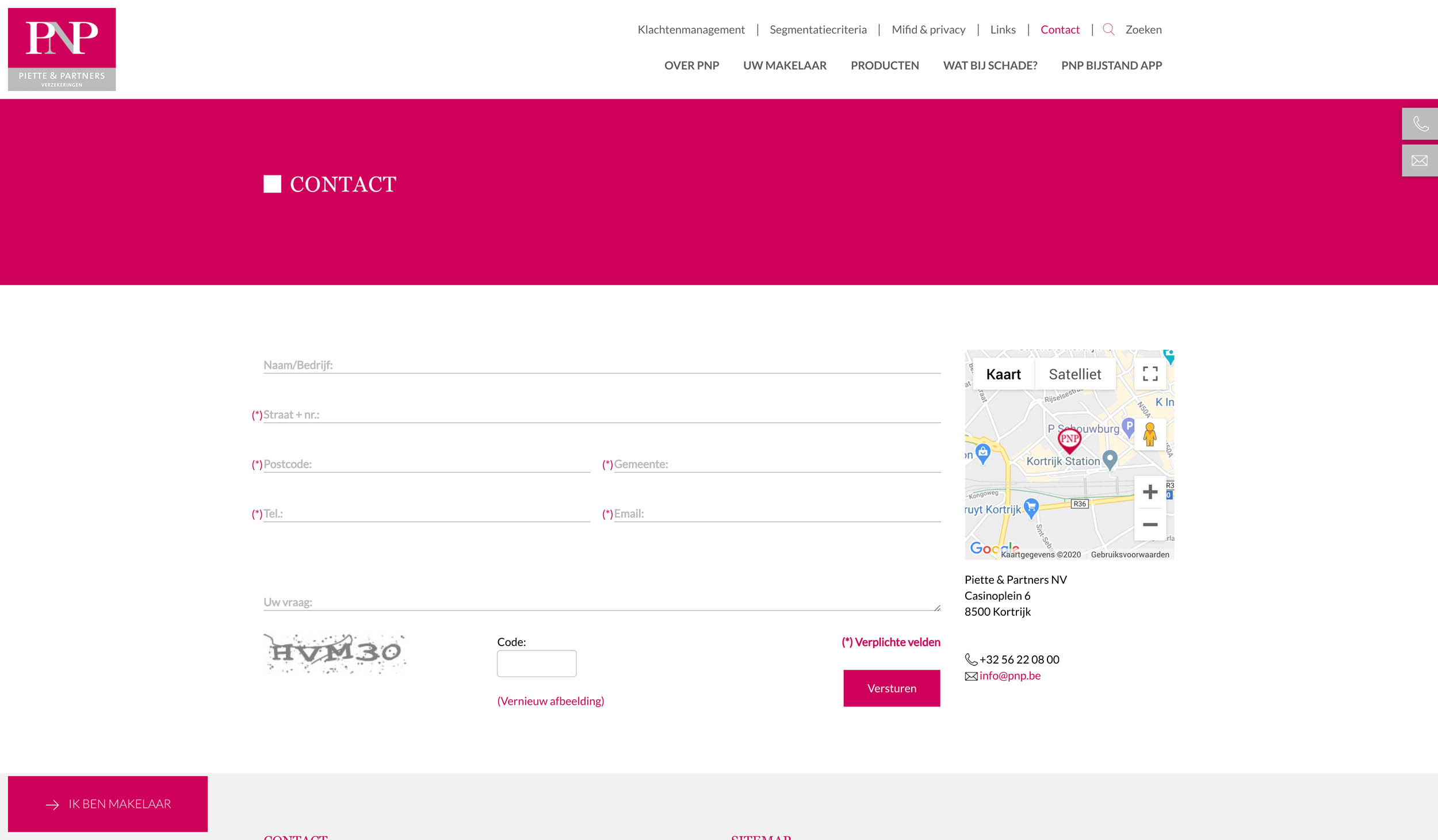1438x840 pixels.
Task: Click the search magnifier icon
Action: (x=1108, y=29)
